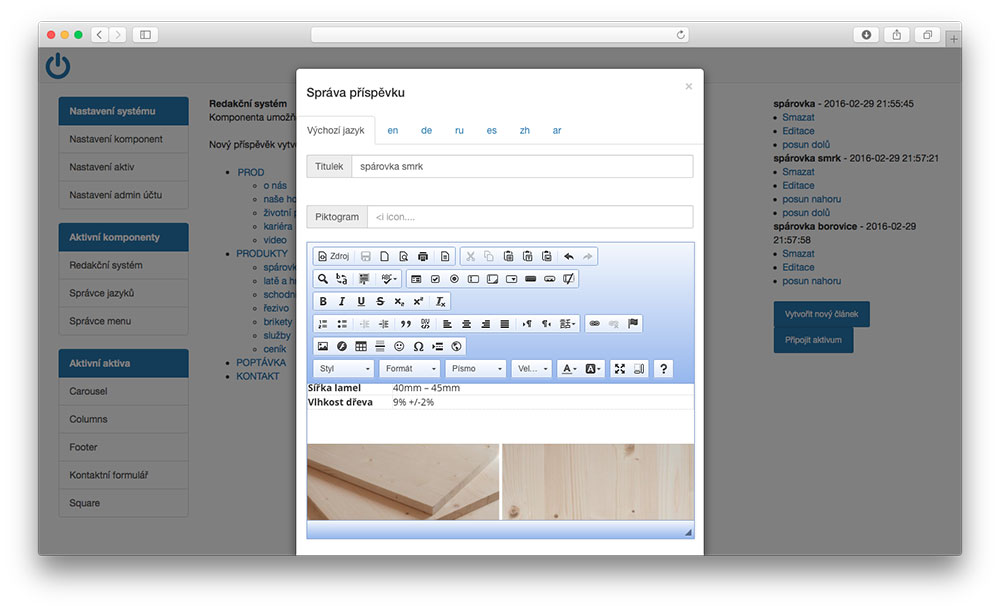Click the Titulek input field
This screenshot has height=610, width=1000.
521,166
